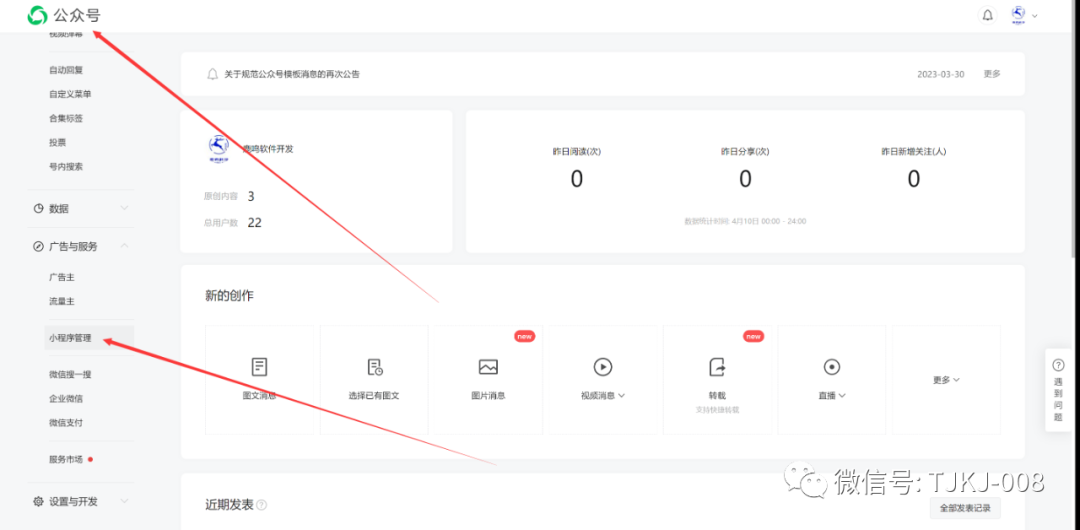Image resolution: width=1080 pixels, height=530 pixels.
Task: Collapse the 广告与服务 section chevron
Action: (124, 245)
